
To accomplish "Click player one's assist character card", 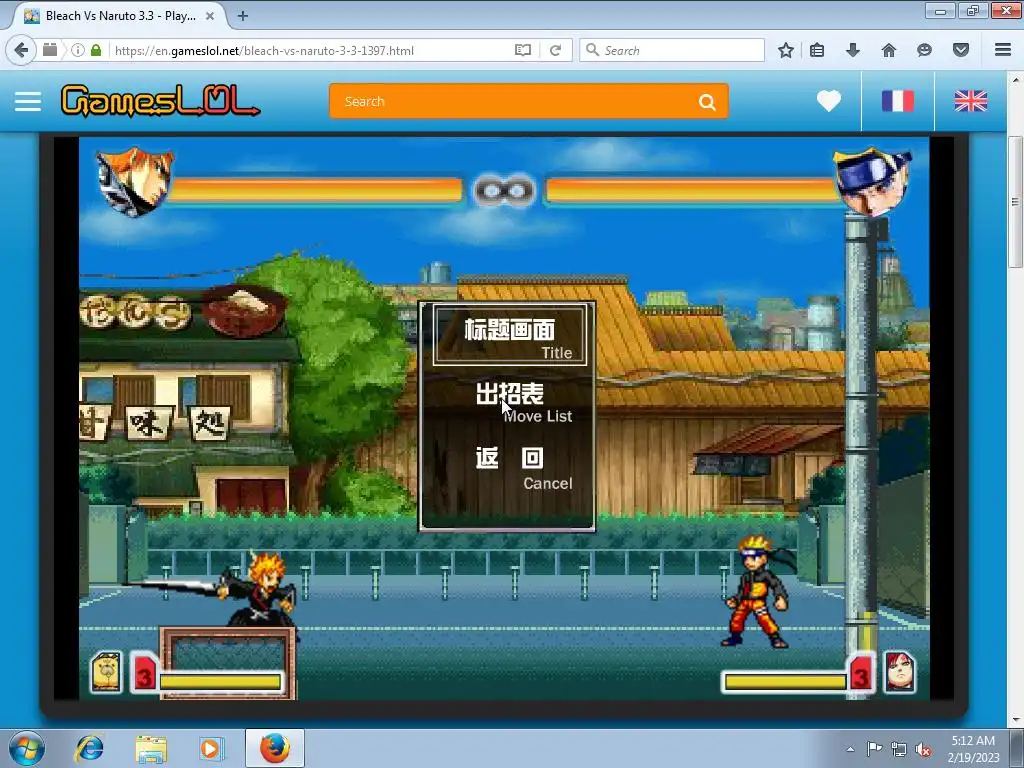I will pos(106,671).
